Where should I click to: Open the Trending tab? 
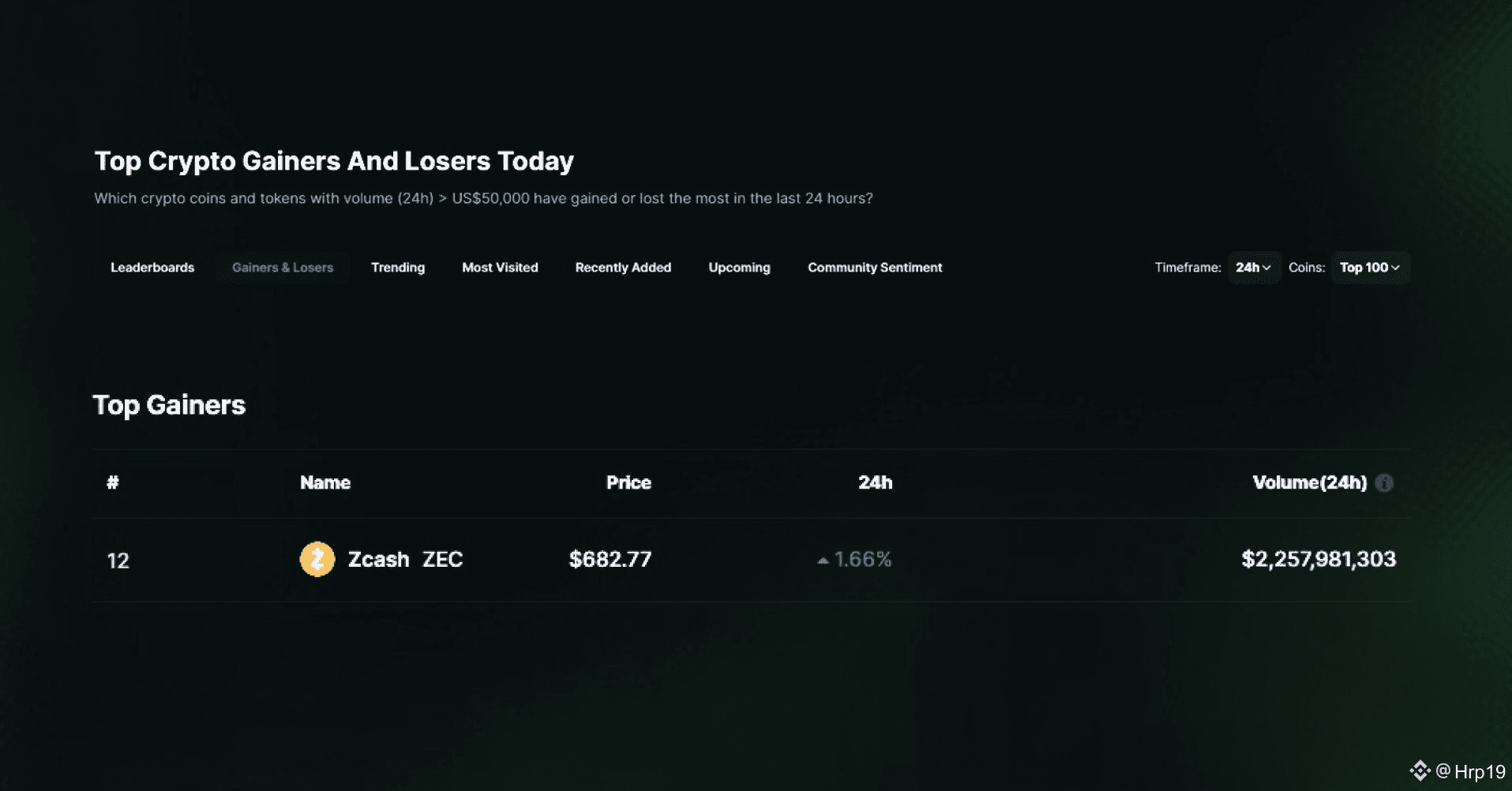[398, 268]
